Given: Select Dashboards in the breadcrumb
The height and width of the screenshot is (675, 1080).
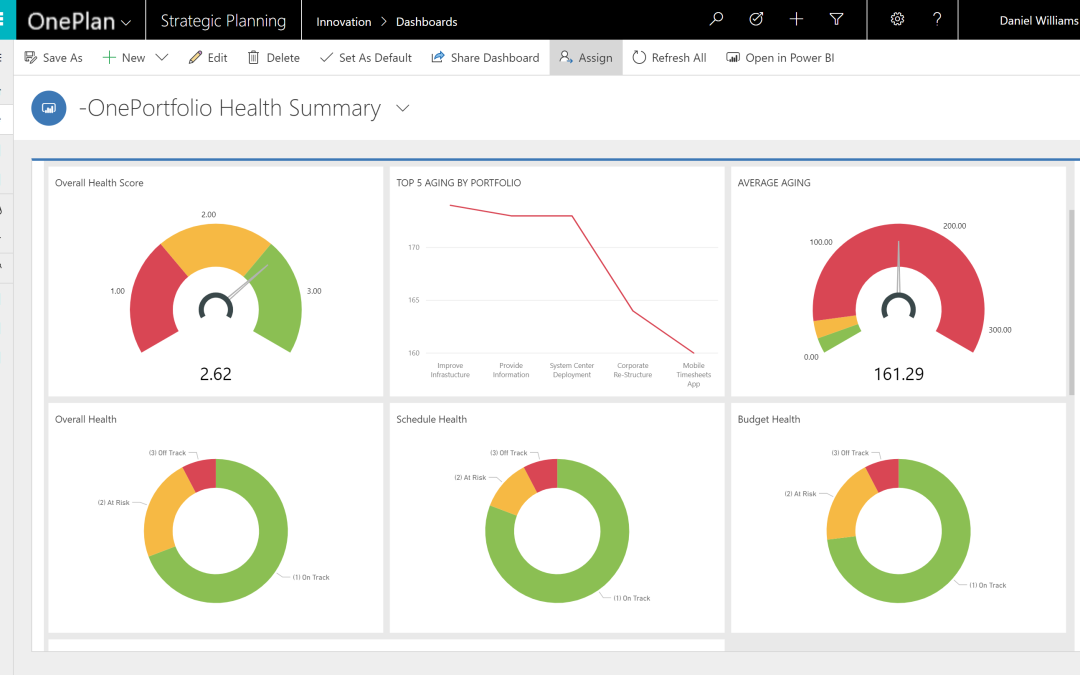Looking at the screenshot, I should tap(426, 21).
